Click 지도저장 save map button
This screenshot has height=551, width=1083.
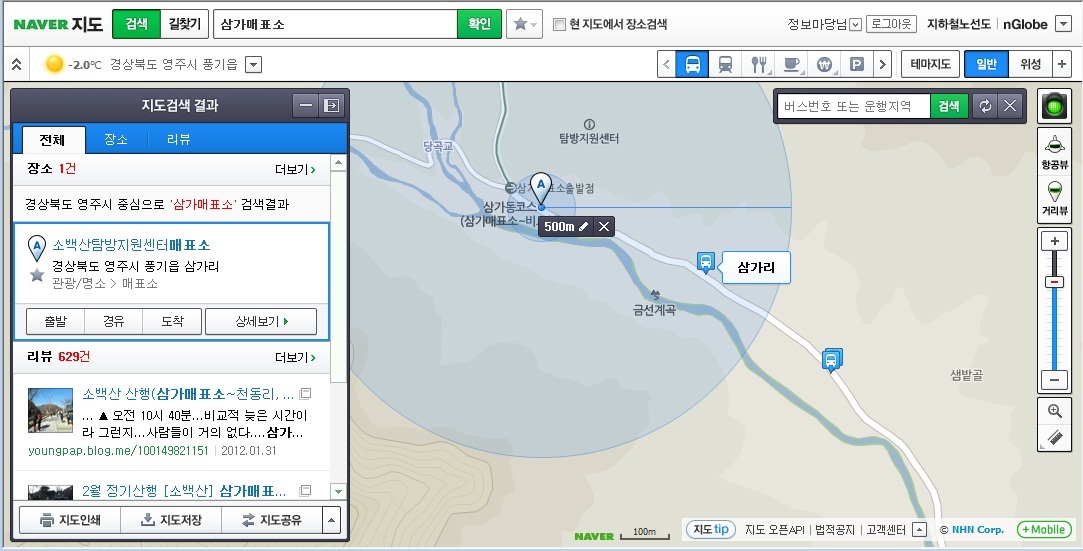coord(171,520)
